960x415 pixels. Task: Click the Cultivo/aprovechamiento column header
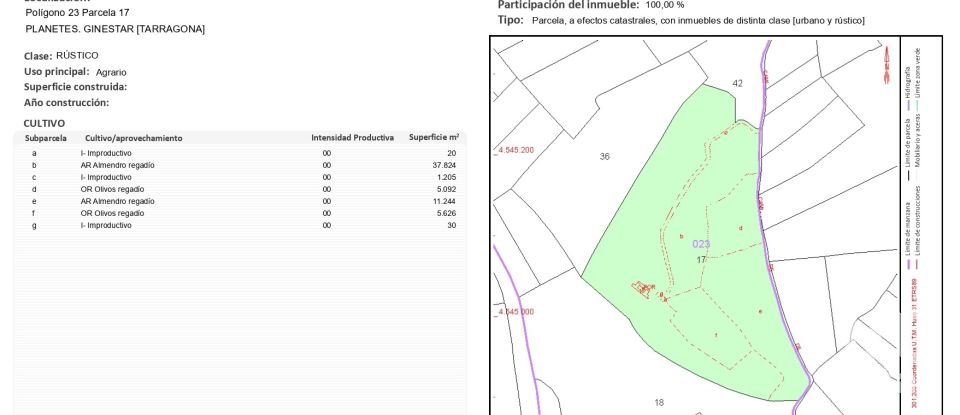pos(132,138)
